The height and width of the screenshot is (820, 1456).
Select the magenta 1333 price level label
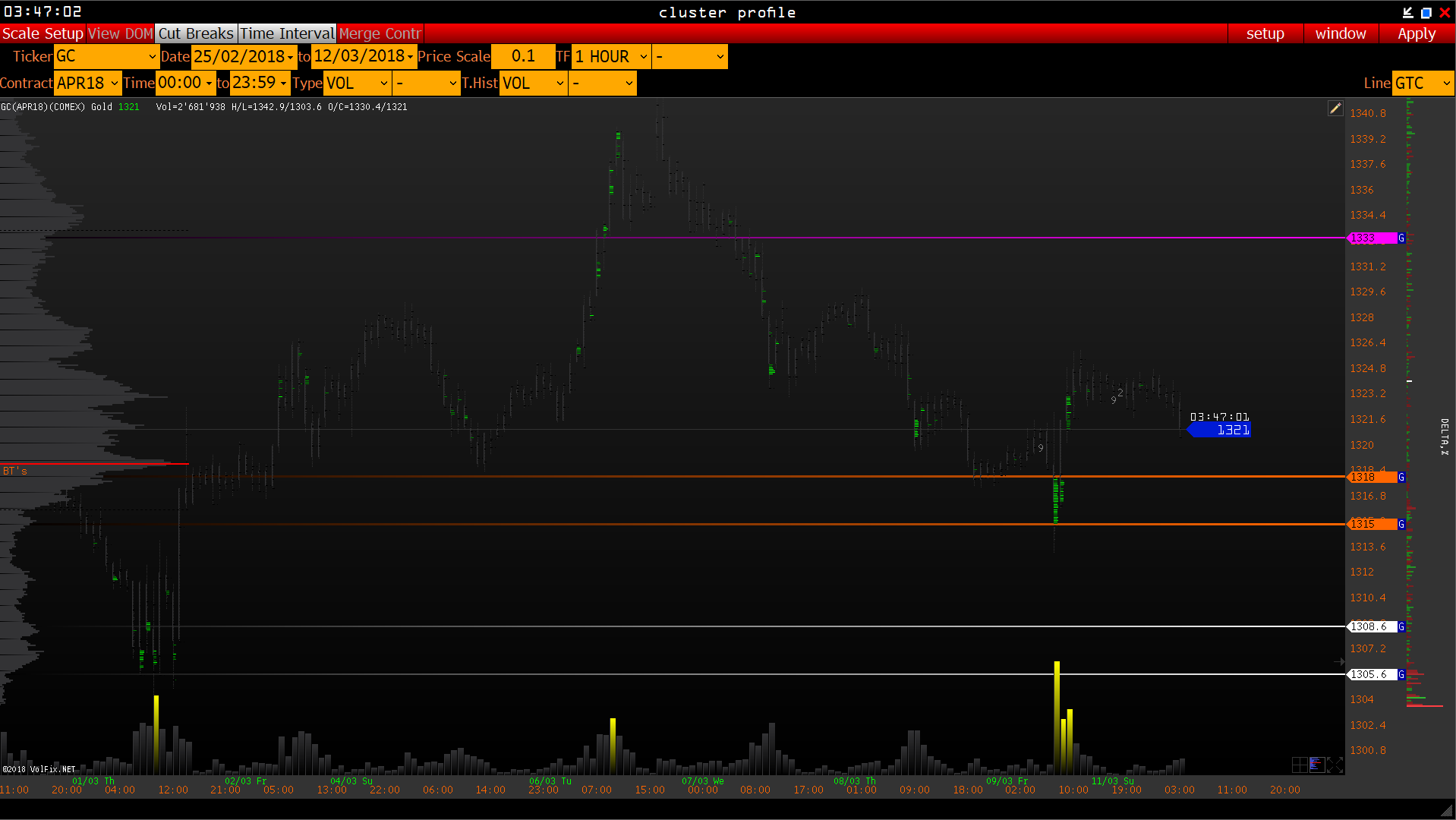click(1372, 238)
